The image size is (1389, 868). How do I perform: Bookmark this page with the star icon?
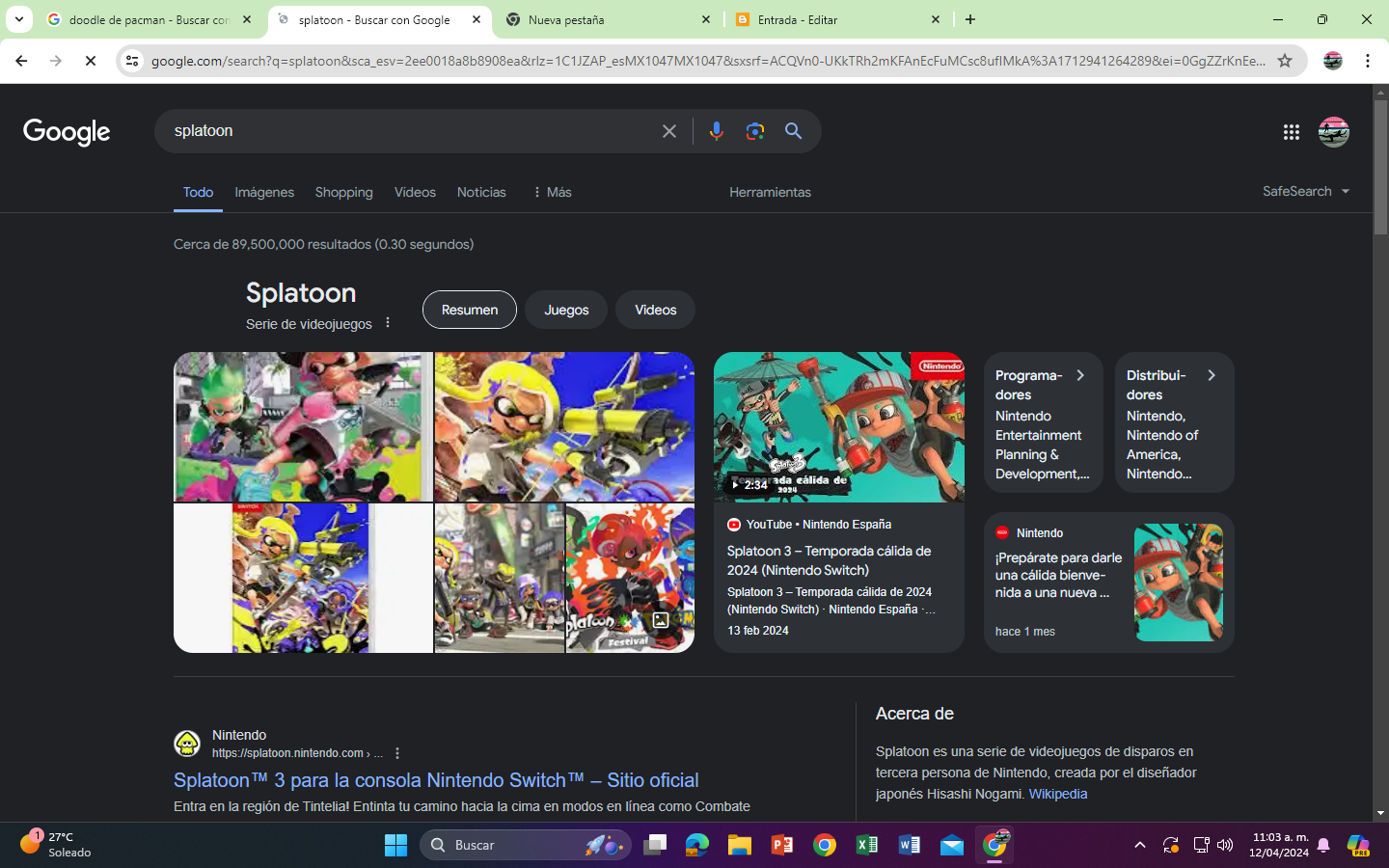pos(1285,61)
